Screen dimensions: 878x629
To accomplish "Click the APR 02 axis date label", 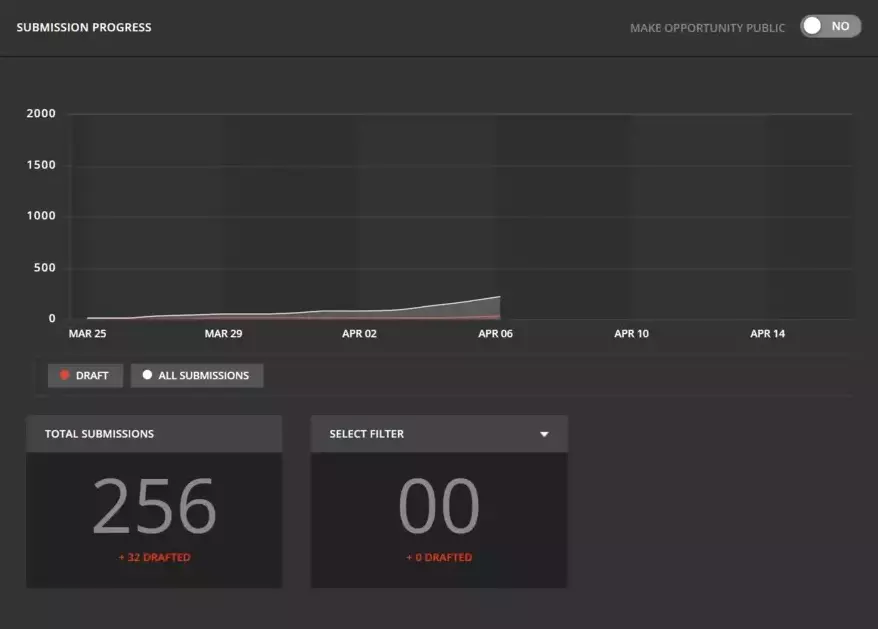I will tap(359, 334).
